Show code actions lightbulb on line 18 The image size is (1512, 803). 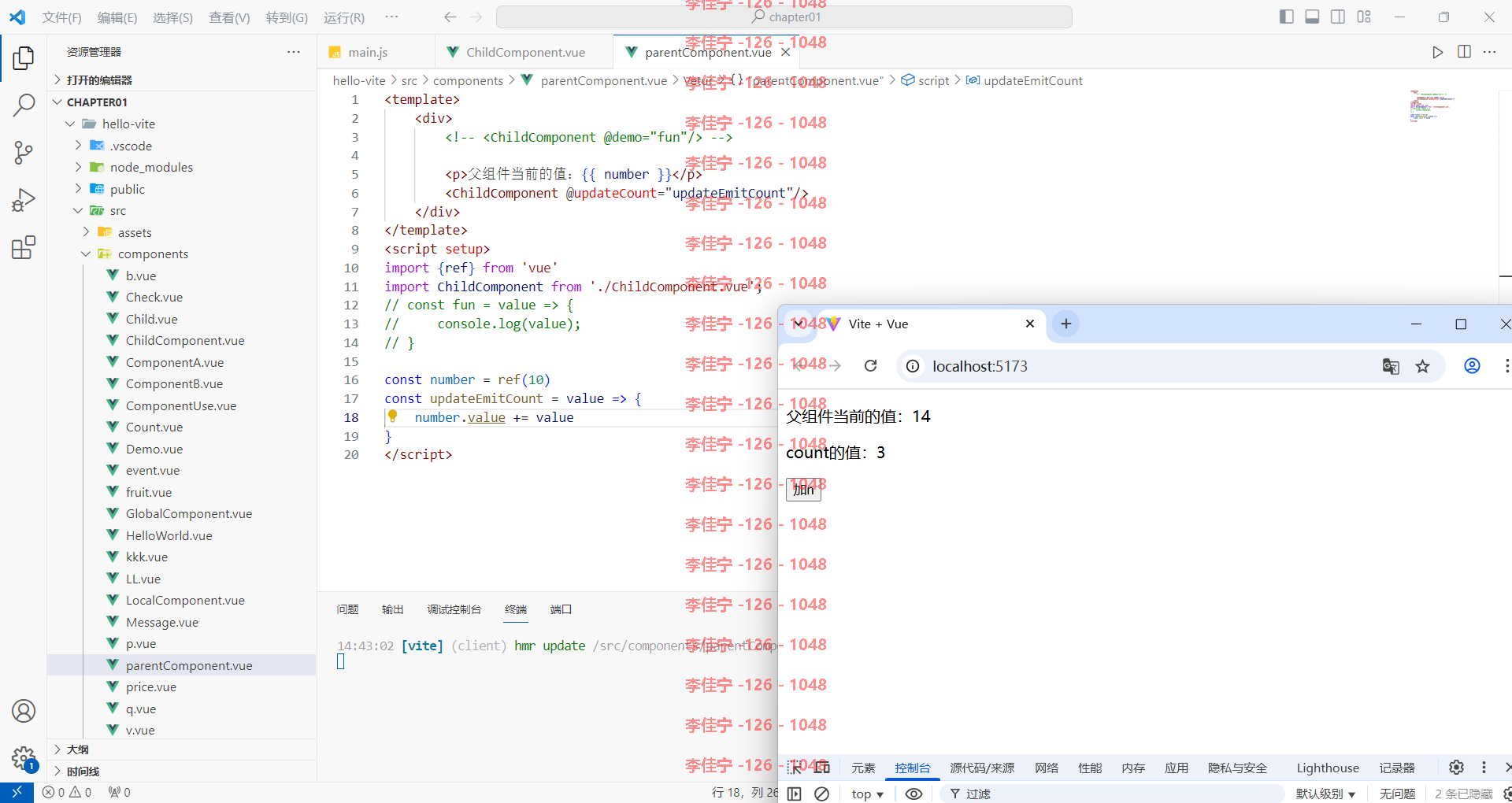coord(392,416)
